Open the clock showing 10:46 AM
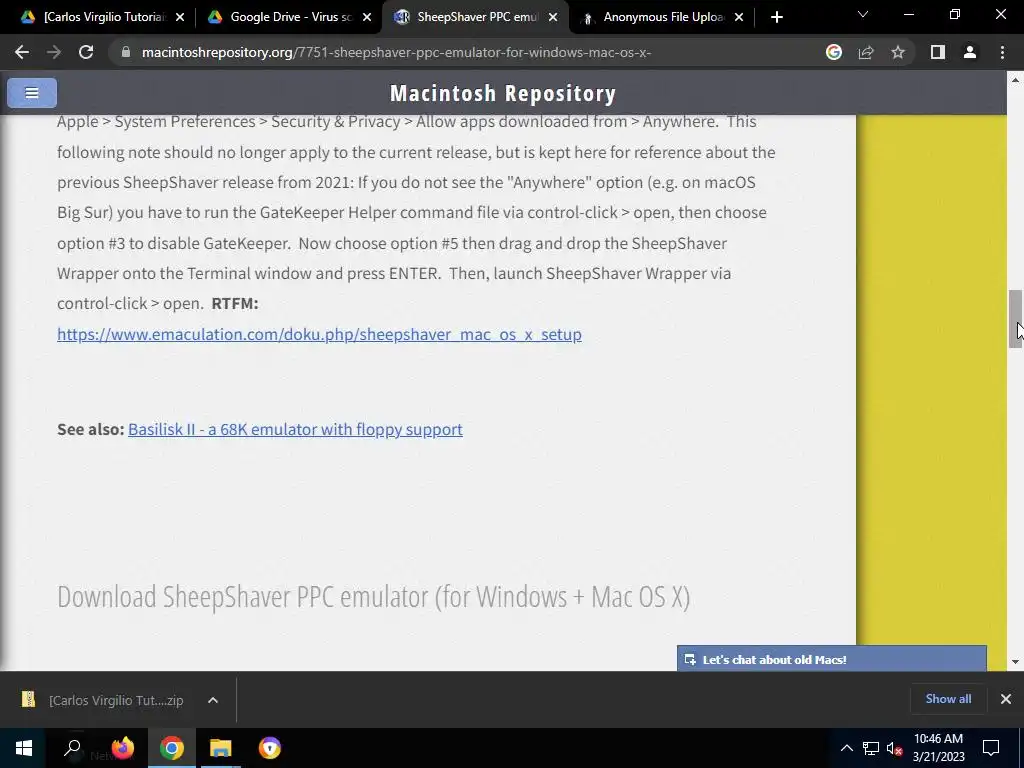 pyautogui.click(x=938, y=748)
